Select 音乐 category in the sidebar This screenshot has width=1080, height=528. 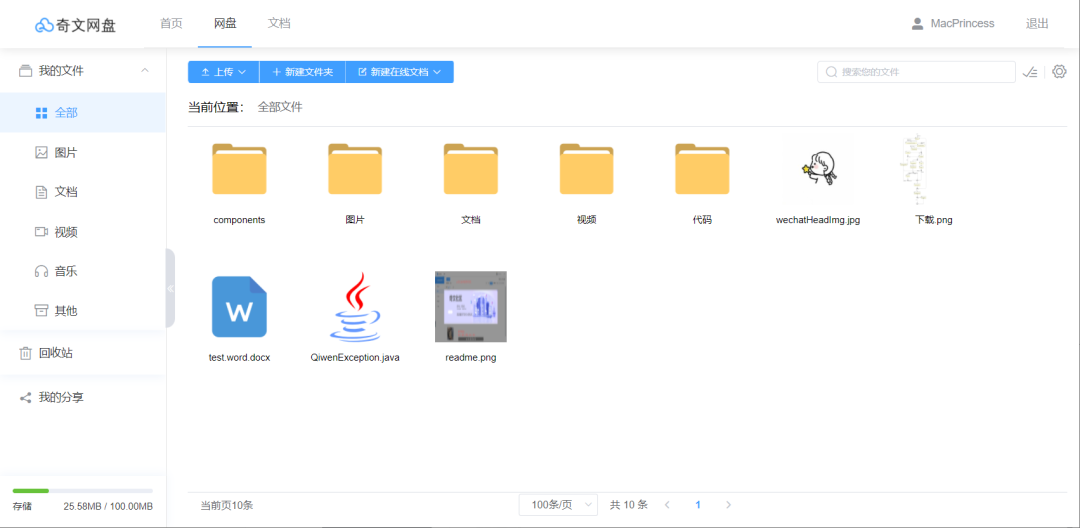[83, 271]
